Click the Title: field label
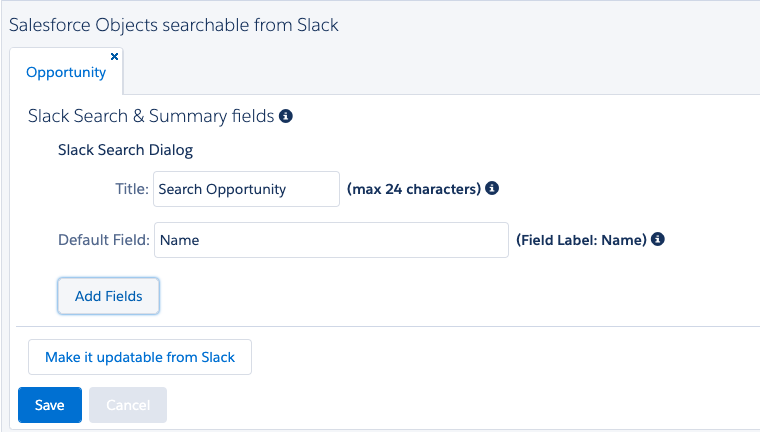 (x=132, y=189)
